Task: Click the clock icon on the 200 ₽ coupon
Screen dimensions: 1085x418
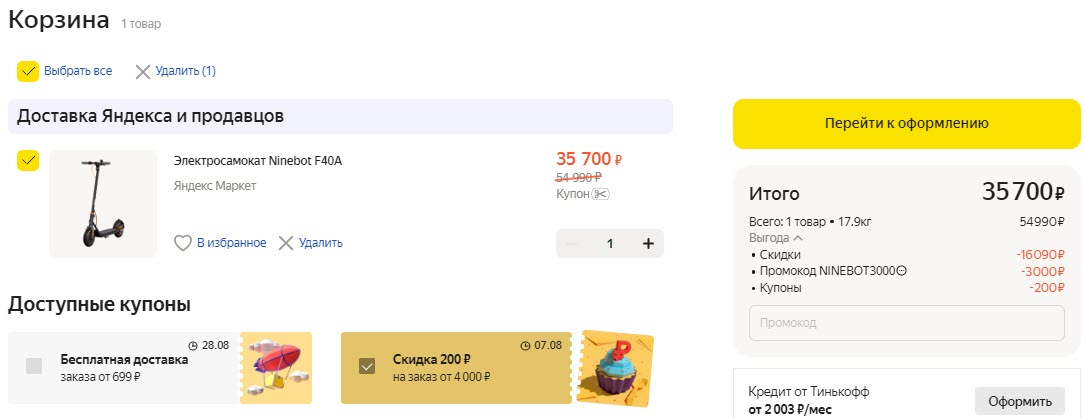Action: point(525,346)
